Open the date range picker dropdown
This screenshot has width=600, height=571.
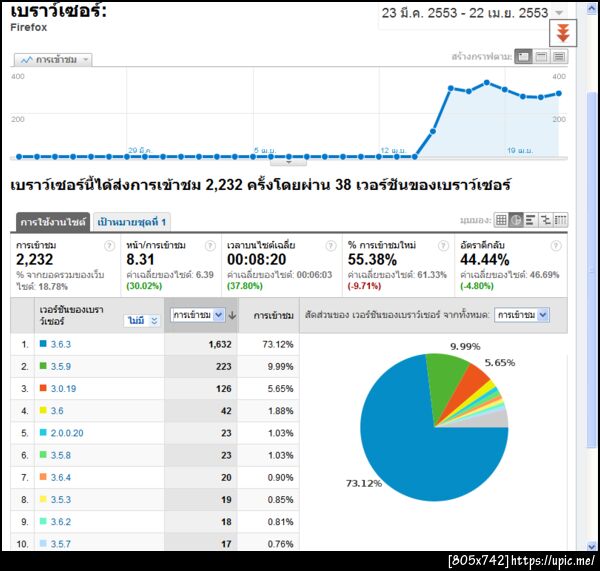pos(559,13)
